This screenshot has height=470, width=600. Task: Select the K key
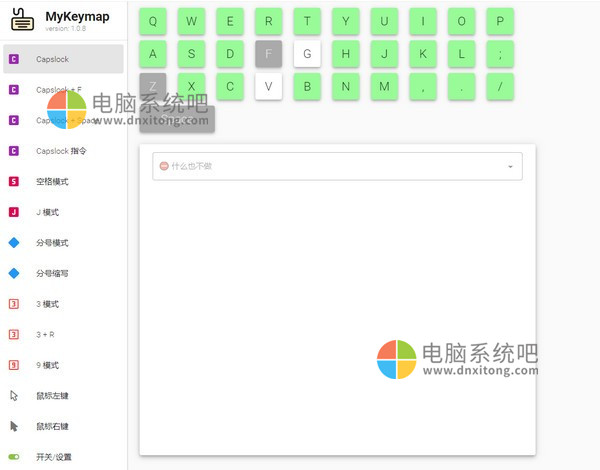pyautogui.click(x=423, y=54)
